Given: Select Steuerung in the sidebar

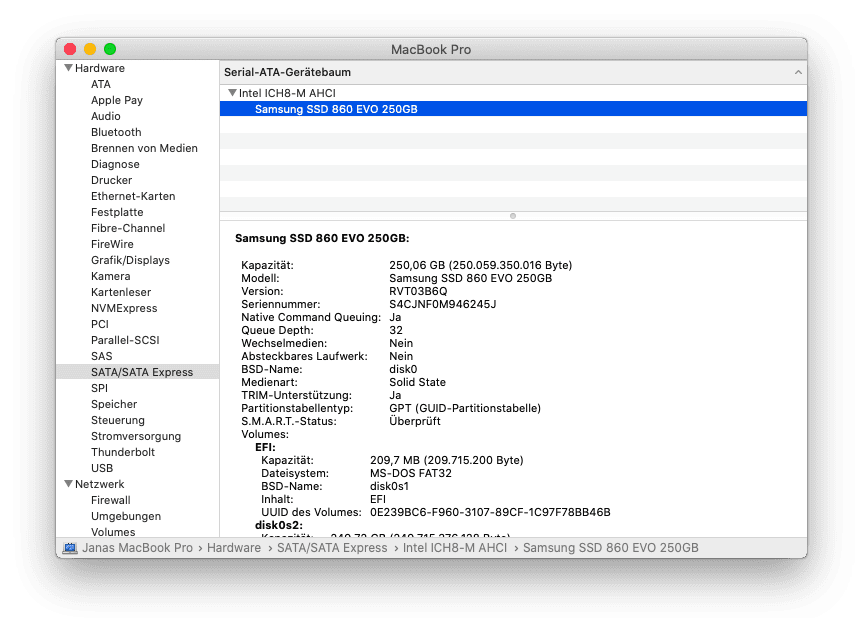Looking at the screenshot, I should coord(118,420).
